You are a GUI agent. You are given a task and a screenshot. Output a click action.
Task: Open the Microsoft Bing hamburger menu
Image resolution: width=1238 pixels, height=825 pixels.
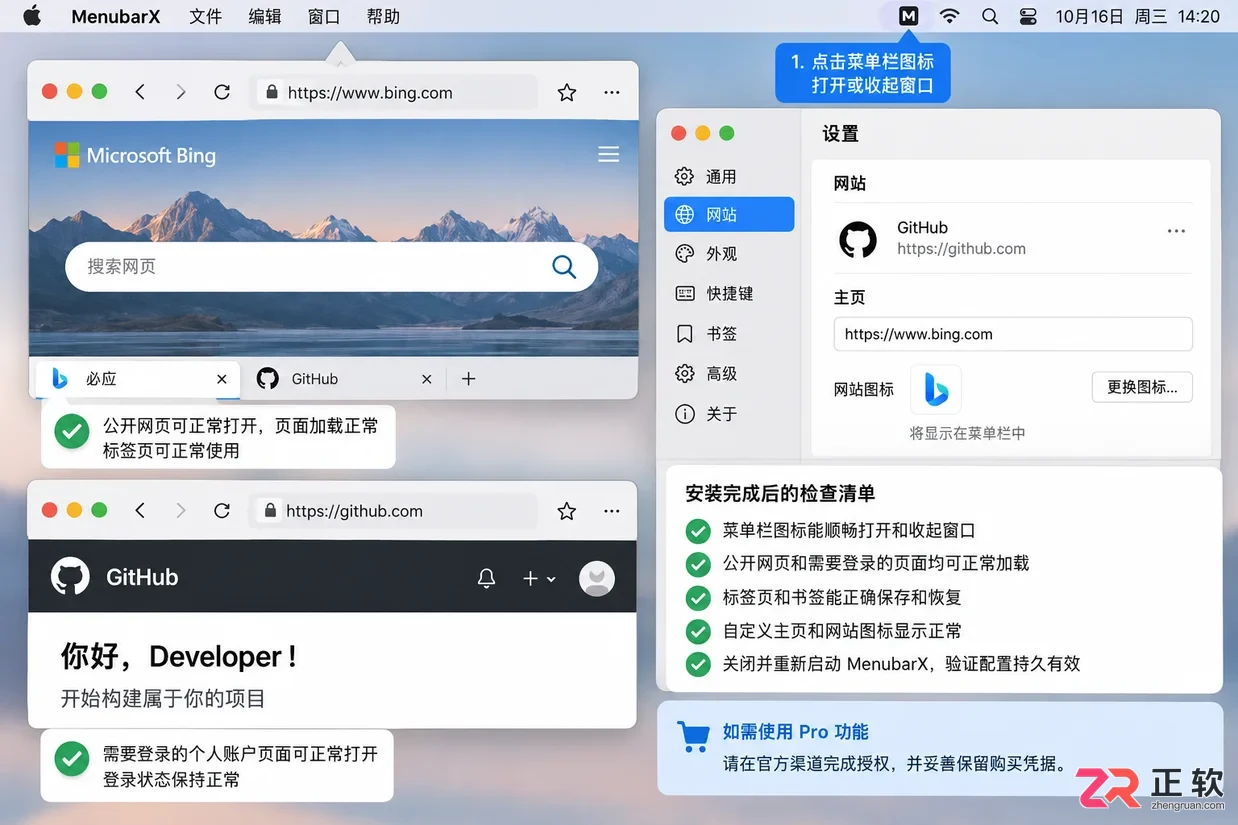(x=608, y=154)
